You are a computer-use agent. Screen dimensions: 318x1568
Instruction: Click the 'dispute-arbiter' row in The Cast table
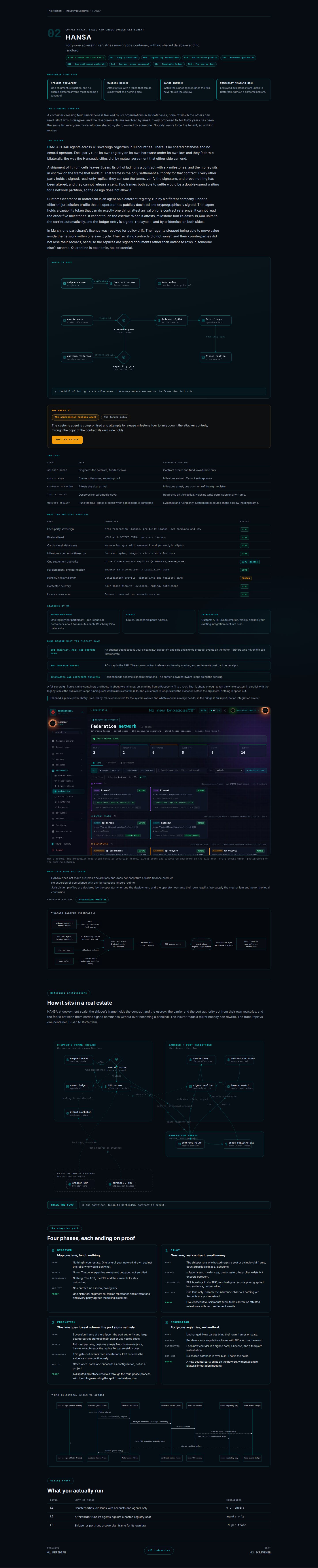(x=159, y=503)
